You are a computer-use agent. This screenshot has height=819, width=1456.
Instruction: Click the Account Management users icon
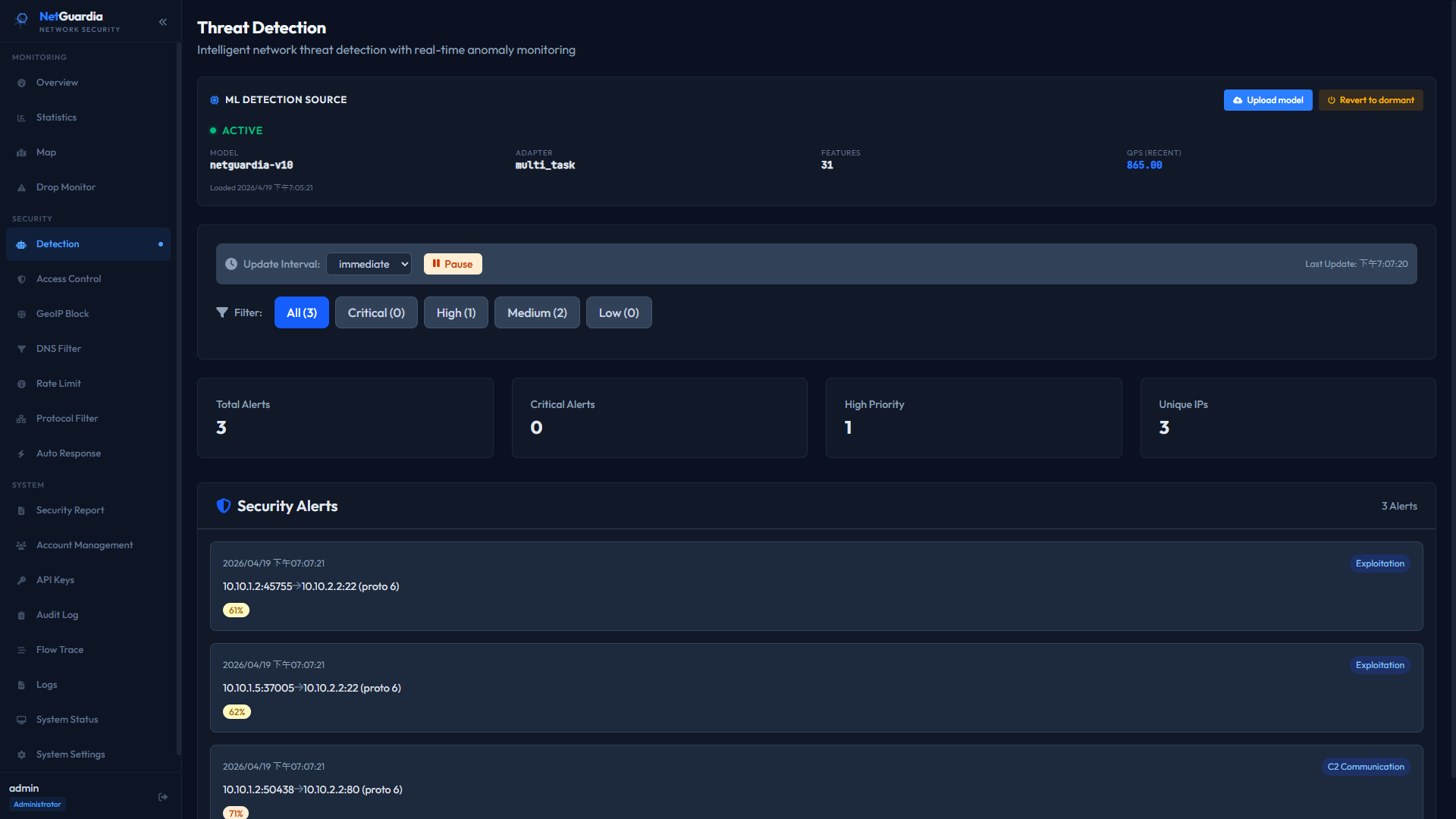click(x=21, y=546)
